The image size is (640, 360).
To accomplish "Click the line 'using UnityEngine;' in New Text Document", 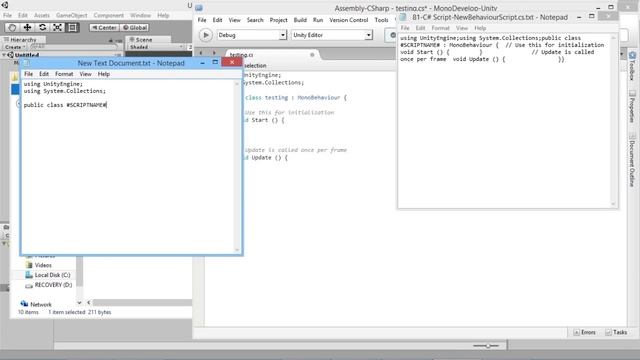I will (x=53, y=84).
